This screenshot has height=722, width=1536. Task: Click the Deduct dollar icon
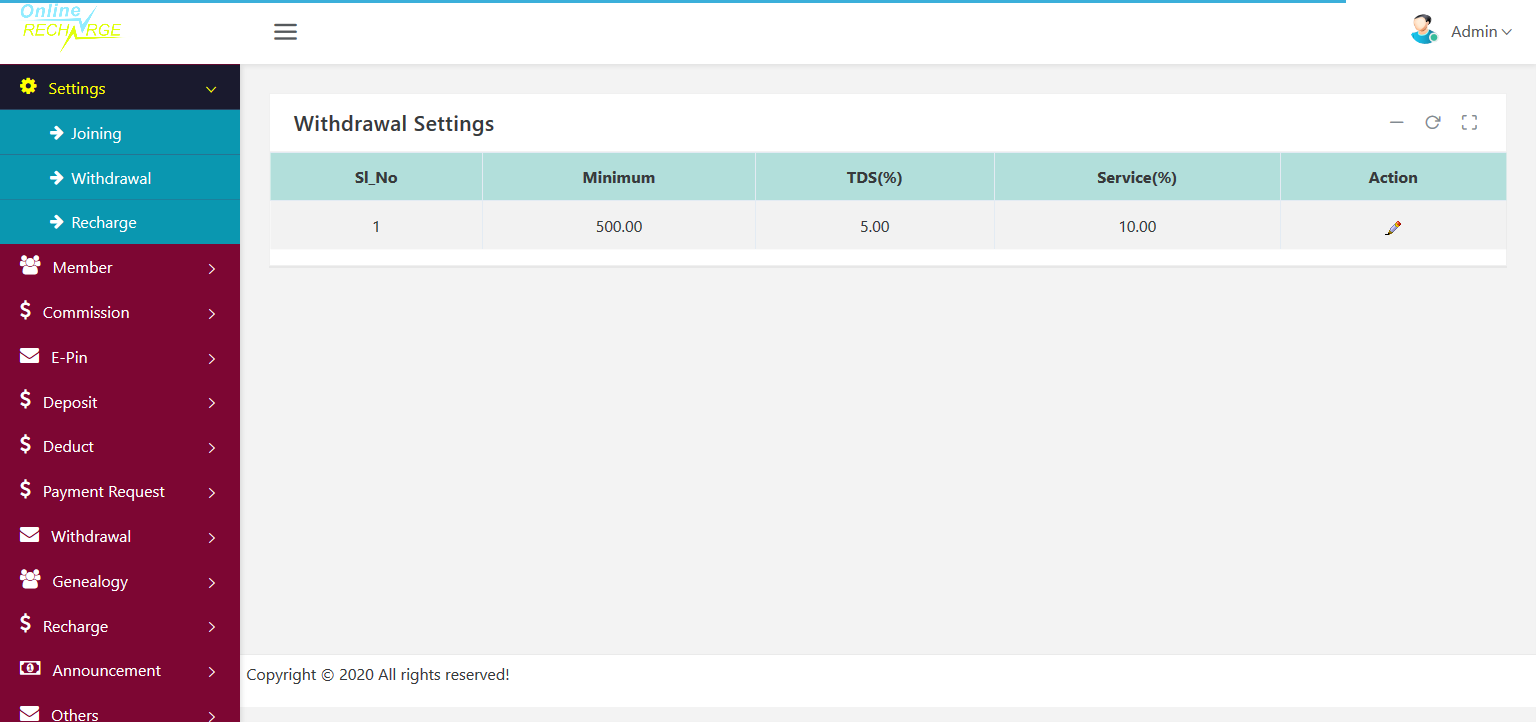[x=26, y=444]
